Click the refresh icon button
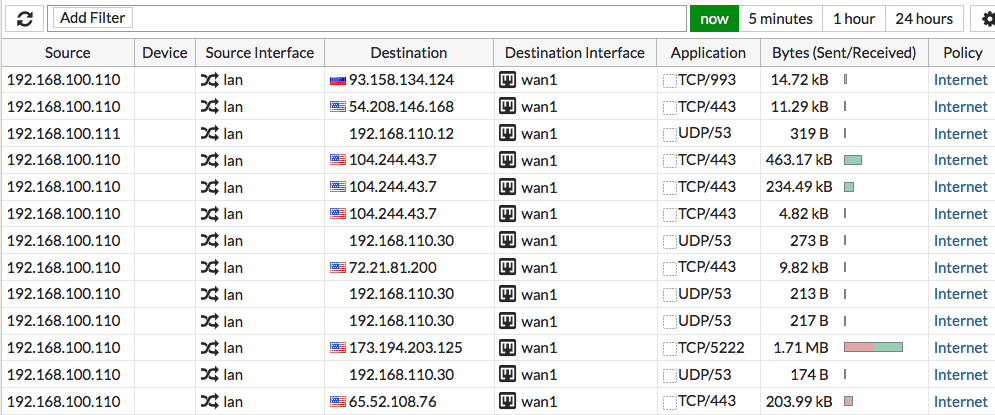The height and width of the screenshot is (415, 995). click(25, 19)
